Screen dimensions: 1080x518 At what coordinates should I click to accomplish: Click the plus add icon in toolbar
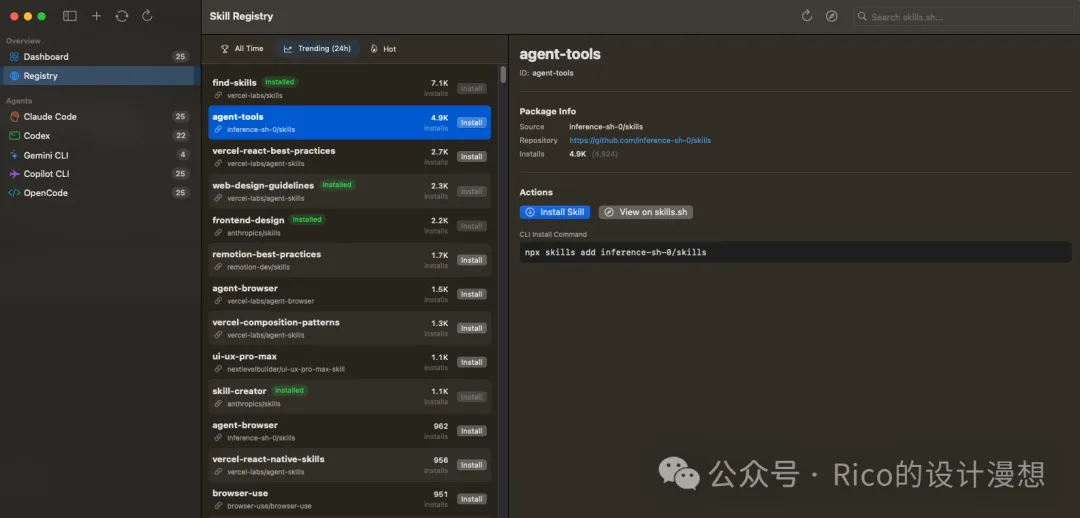(x=96, y=16)
